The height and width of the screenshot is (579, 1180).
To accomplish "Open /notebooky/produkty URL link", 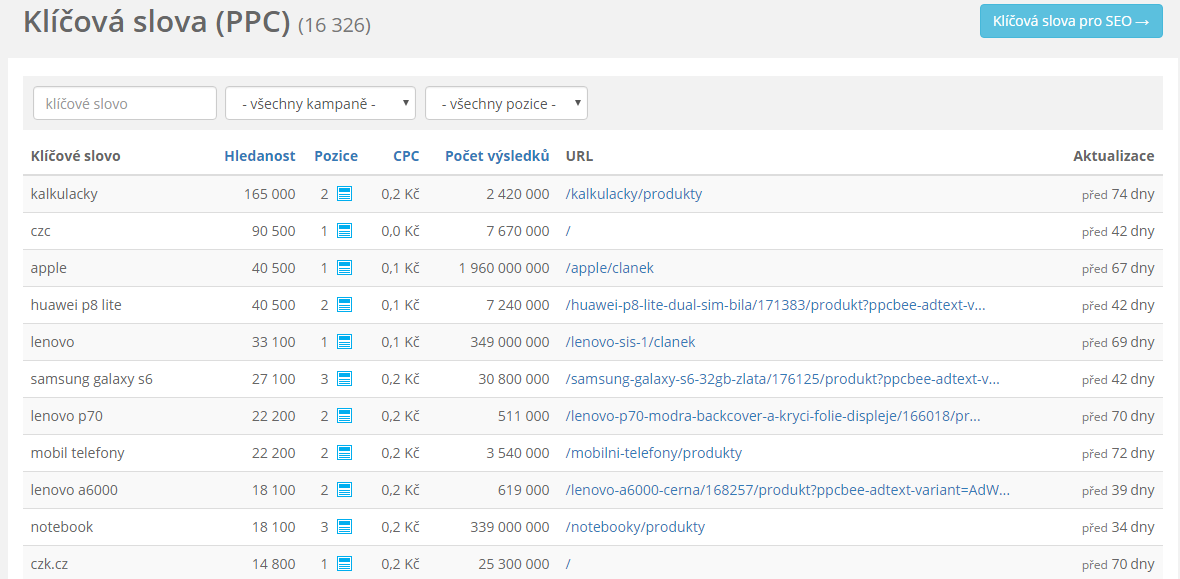I will [x=635, y=527].
